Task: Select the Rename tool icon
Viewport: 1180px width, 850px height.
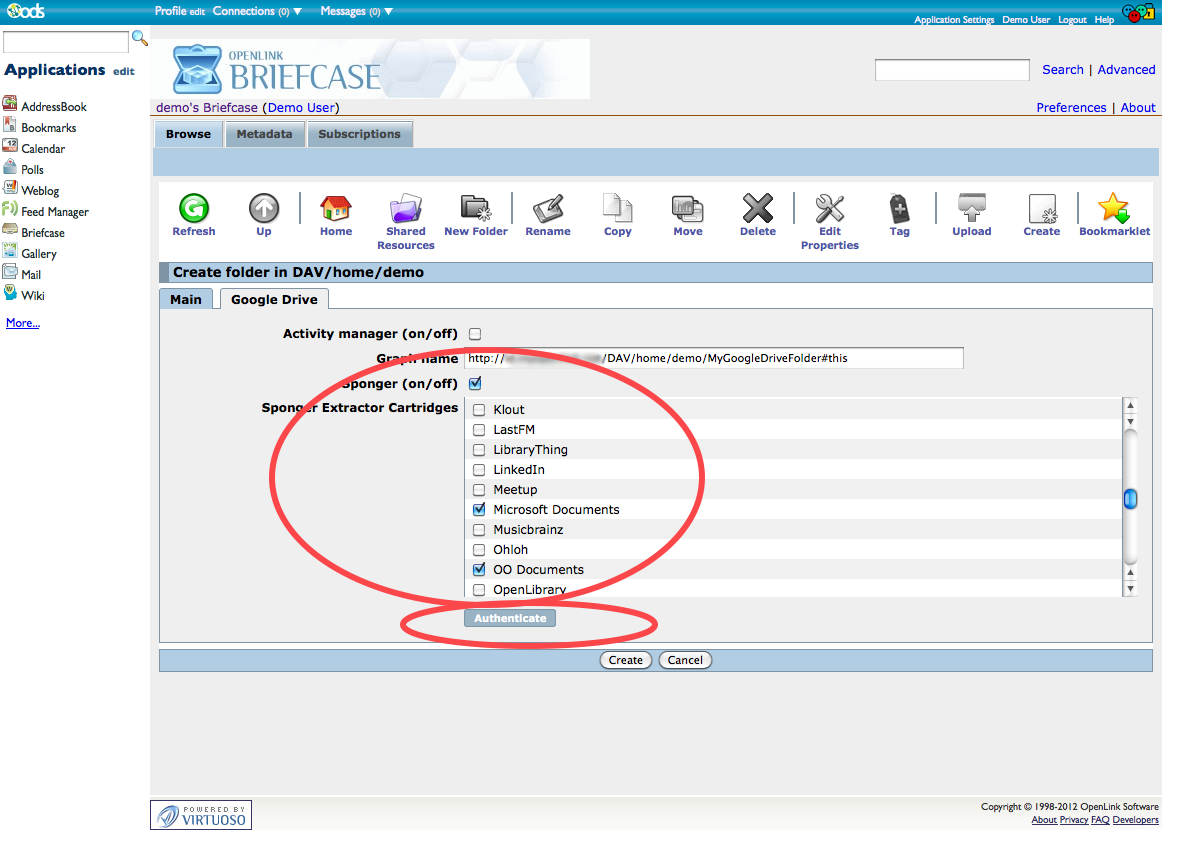Action: coord(548,209)
